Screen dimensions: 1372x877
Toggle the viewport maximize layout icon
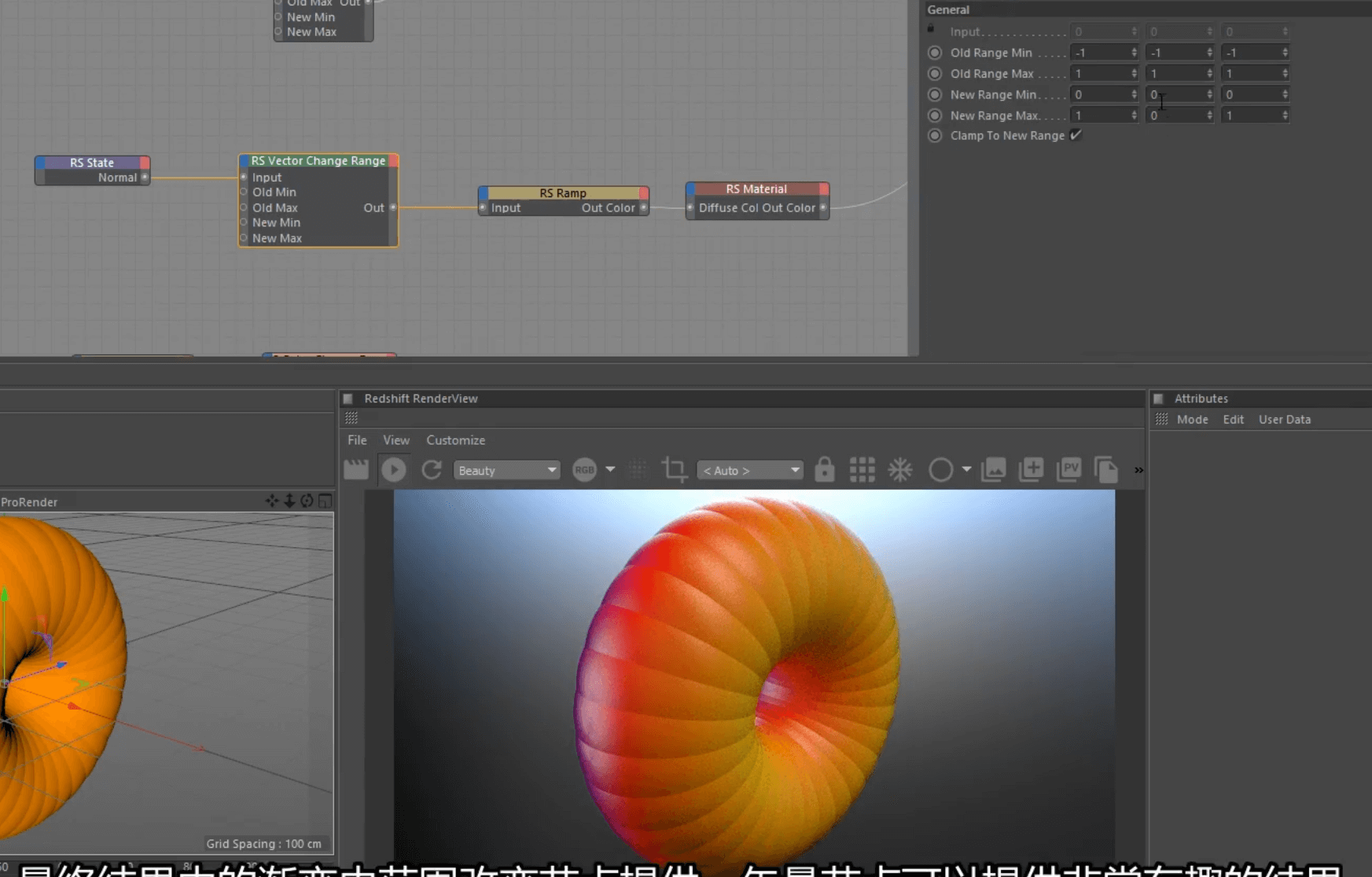click(325, 501)
